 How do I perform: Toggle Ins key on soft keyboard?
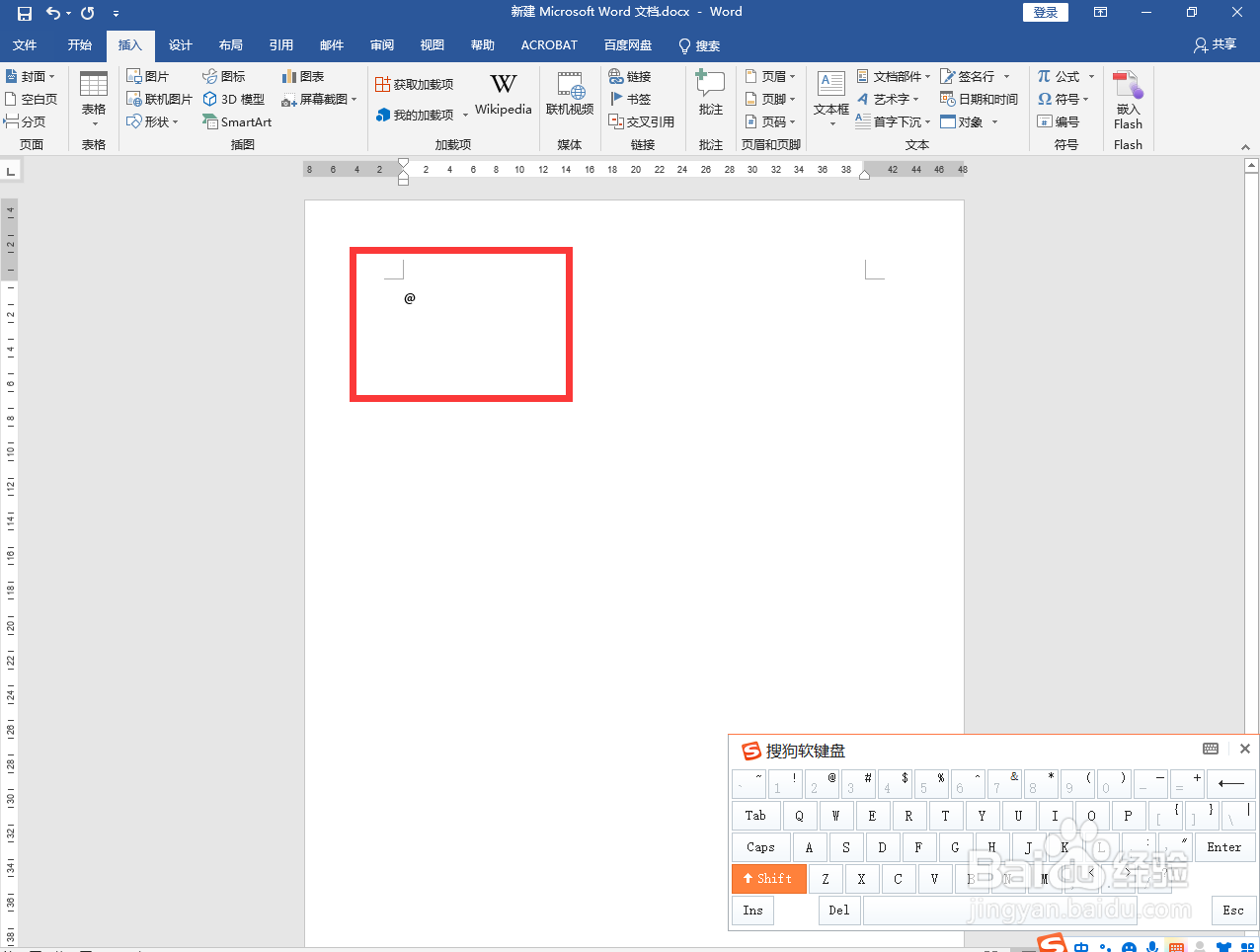[x=752, y=910]
